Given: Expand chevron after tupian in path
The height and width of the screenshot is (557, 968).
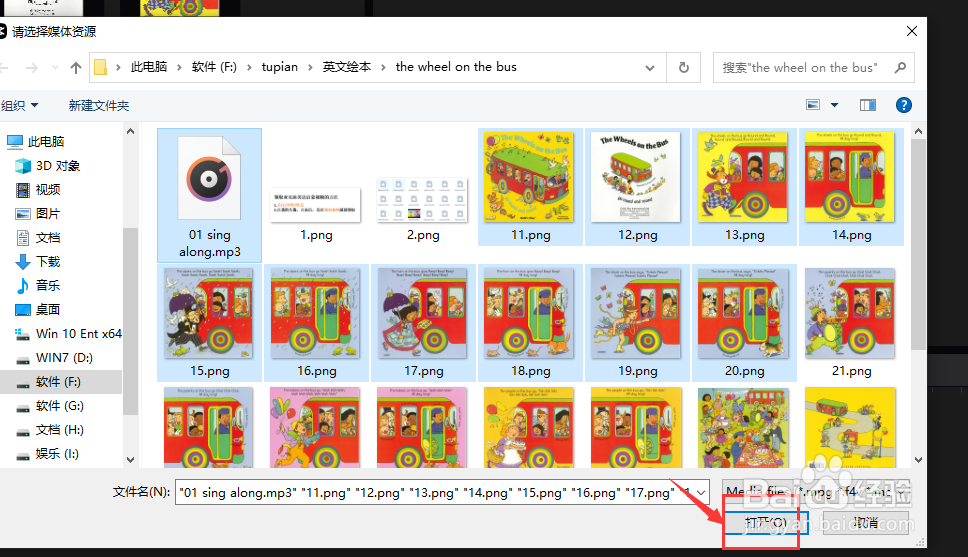Looking at the screenshot, I should coord(311,67).
